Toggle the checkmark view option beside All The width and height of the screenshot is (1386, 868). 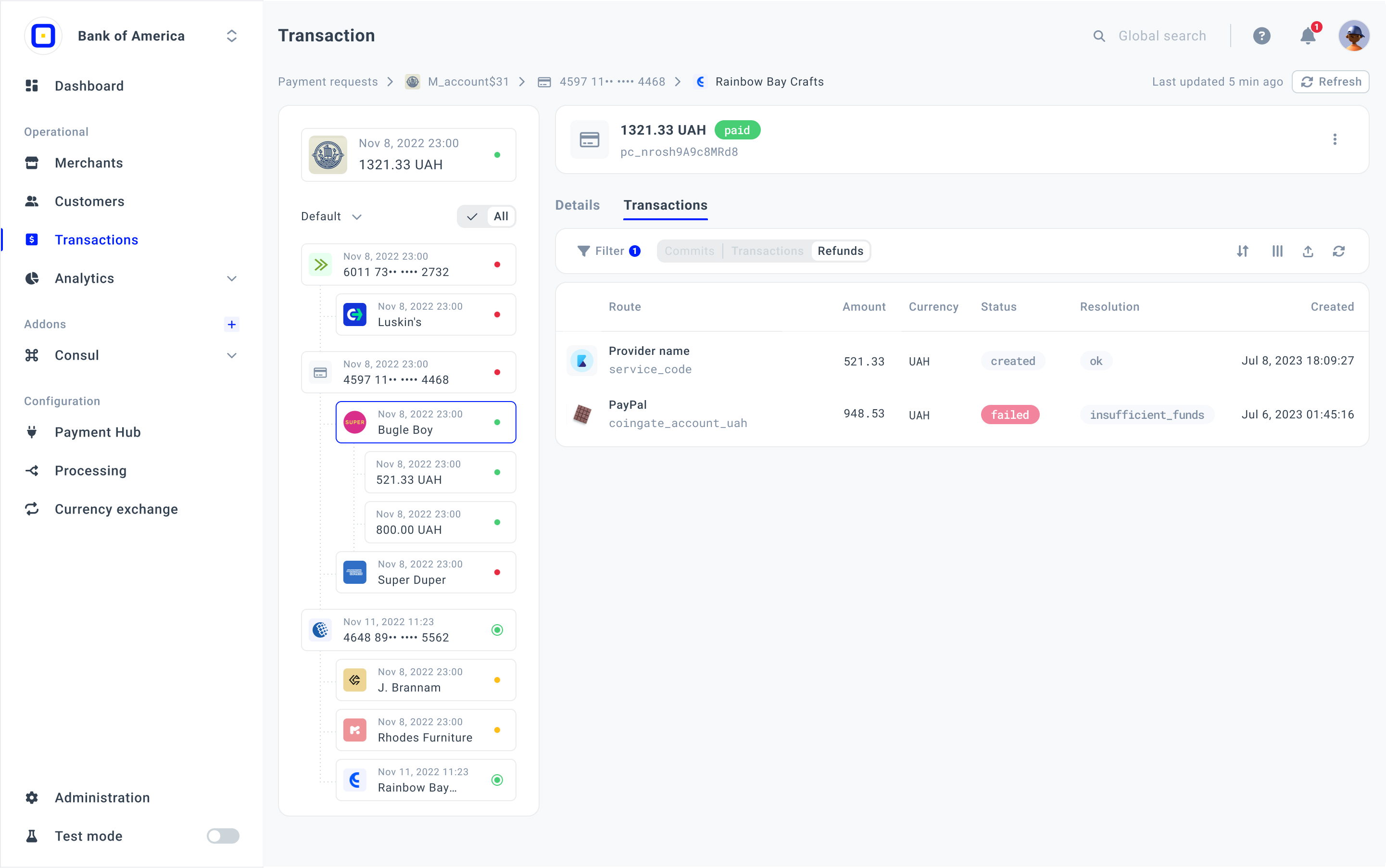pos(472,216)
